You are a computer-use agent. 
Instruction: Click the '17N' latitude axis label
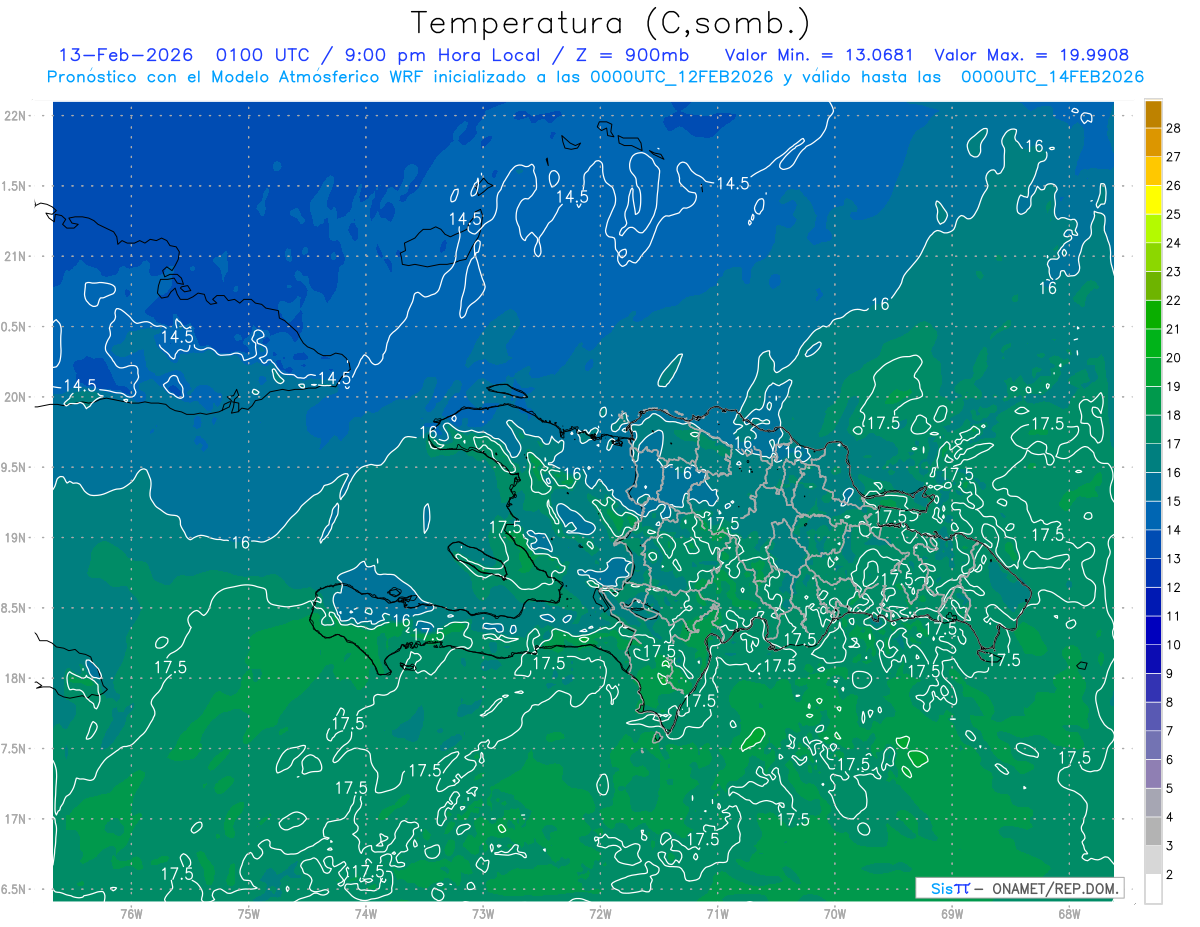15,819
